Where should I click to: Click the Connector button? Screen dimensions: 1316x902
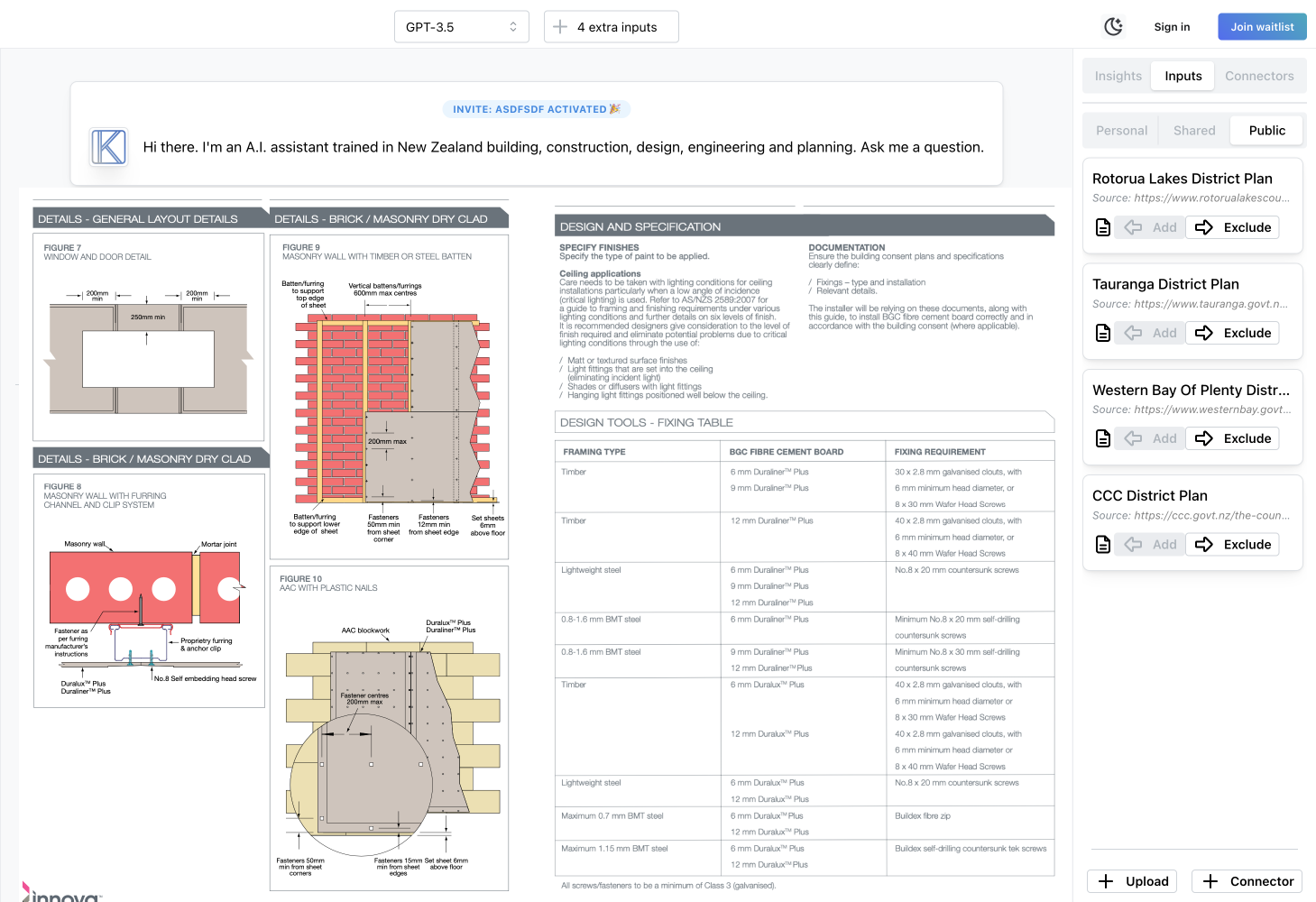(1248, 881)
